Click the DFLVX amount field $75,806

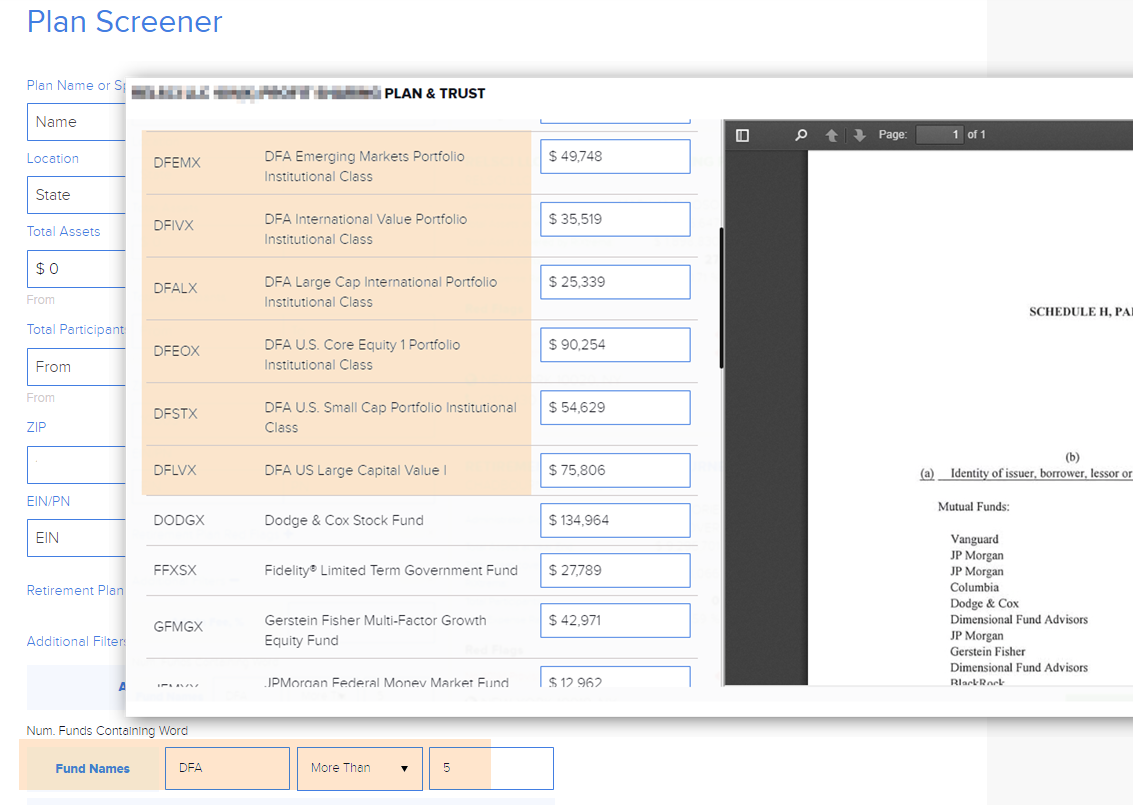(615, 470)
